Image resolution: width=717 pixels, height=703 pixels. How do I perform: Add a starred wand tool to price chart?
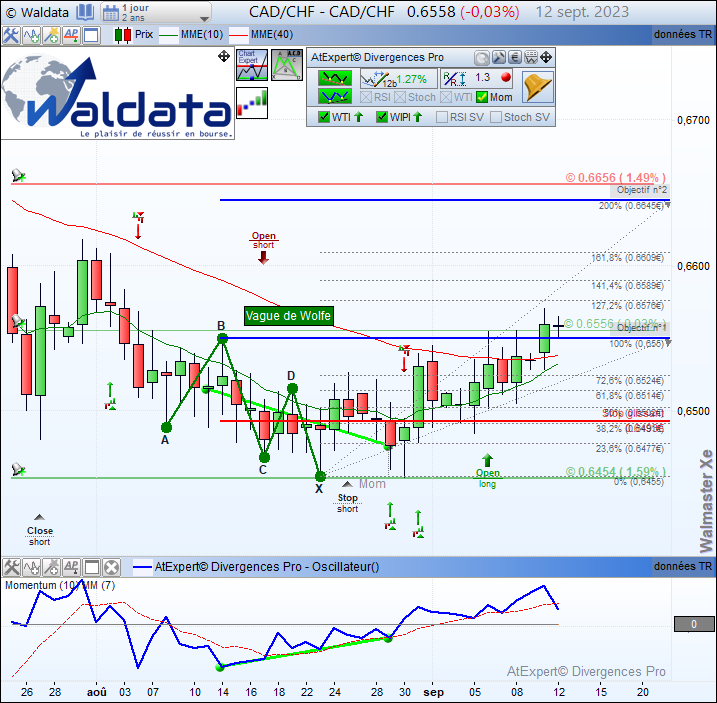[x=52, y=35]
